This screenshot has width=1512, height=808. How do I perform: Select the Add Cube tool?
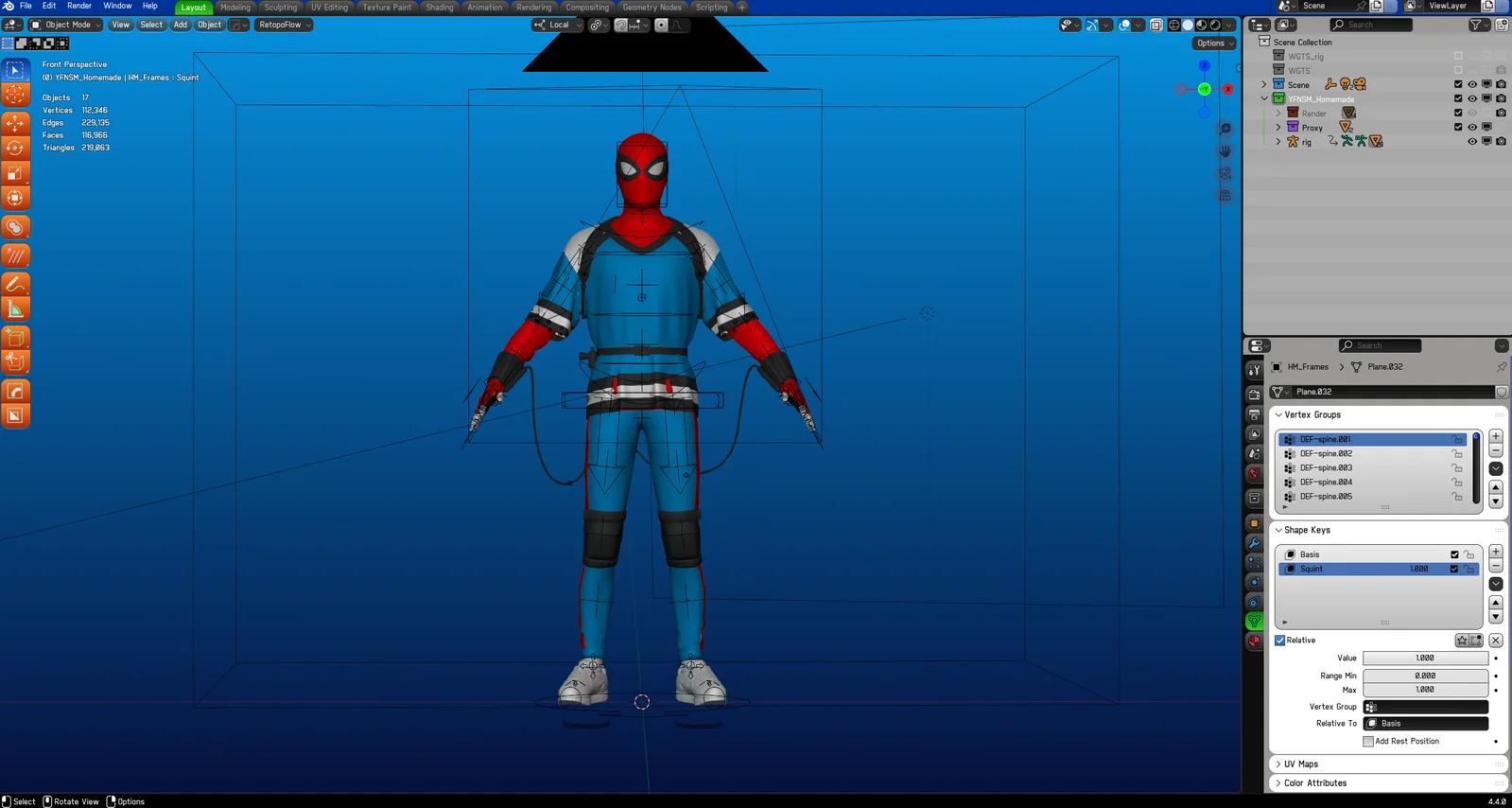[15, 338]
